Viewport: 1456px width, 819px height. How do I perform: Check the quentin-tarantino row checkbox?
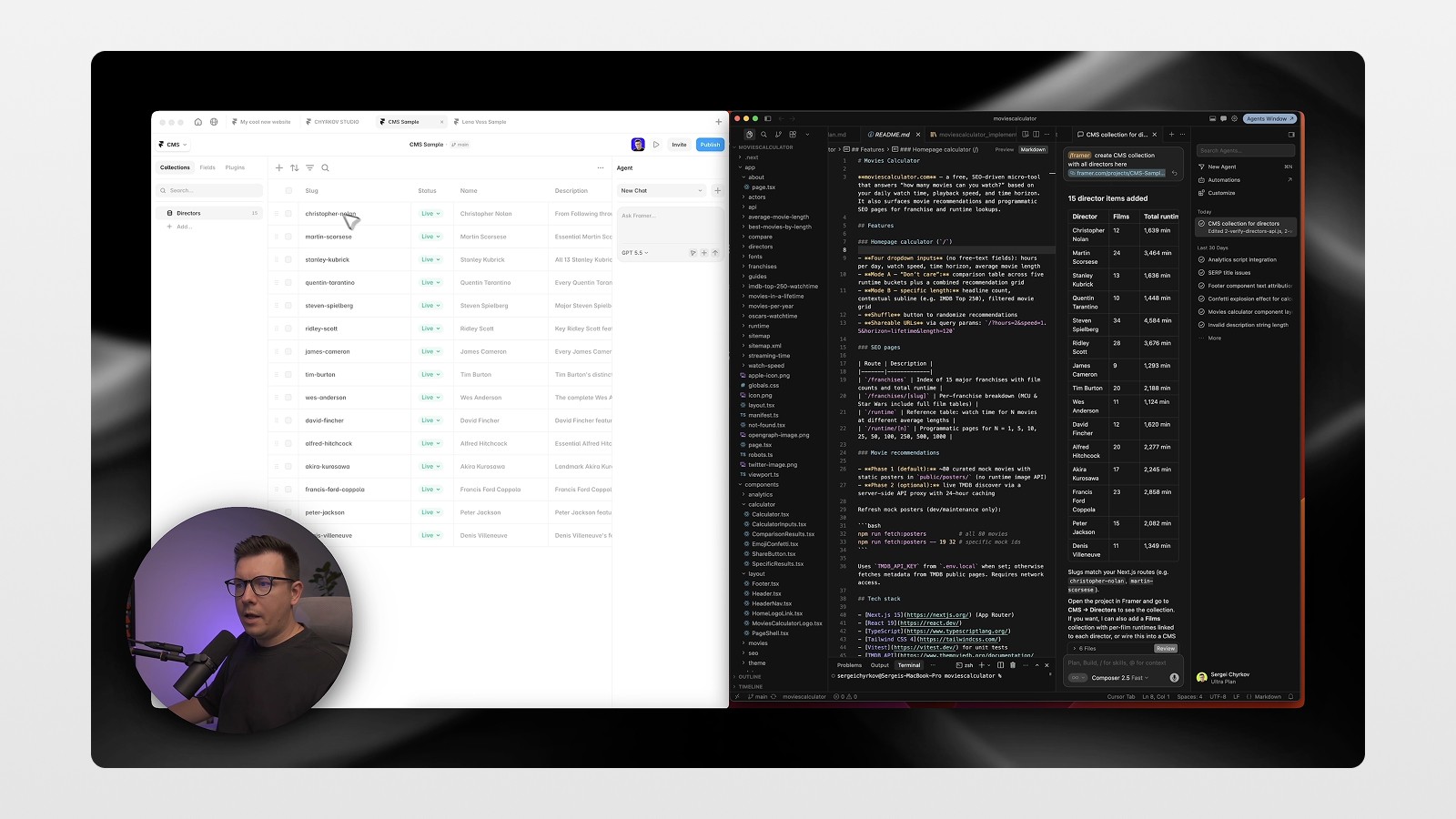[x=288, y=283]
